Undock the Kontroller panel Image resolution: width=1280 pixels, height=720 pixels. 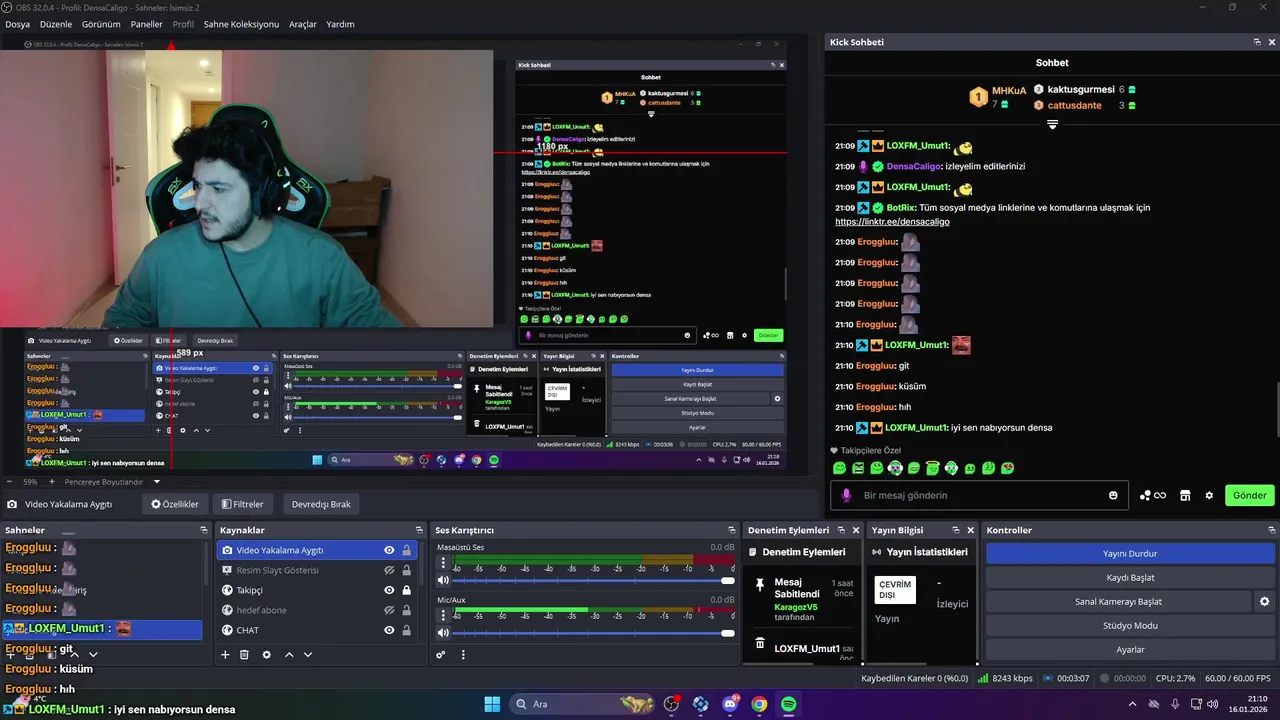tap(1271, 530)
